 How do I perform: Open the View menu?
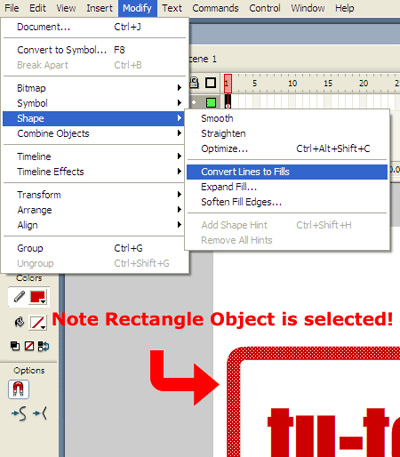tap(66, 8)
